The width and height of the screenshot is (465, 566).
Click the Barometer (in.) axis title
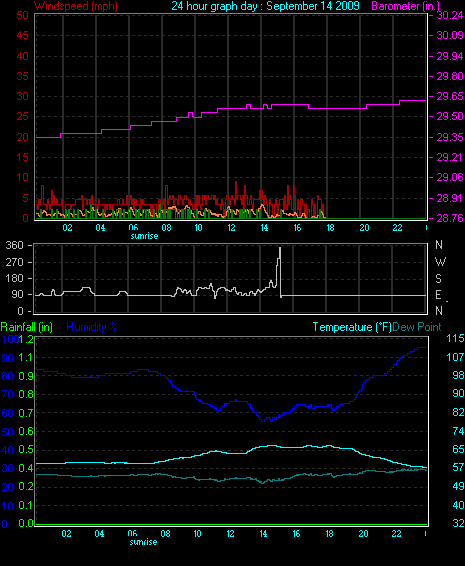click(x=405, y=6)
